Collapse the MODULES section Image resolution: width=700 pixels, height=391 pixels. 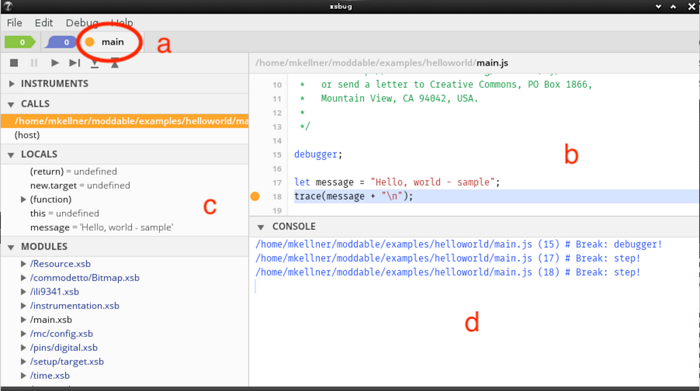[x=11, y=247]
